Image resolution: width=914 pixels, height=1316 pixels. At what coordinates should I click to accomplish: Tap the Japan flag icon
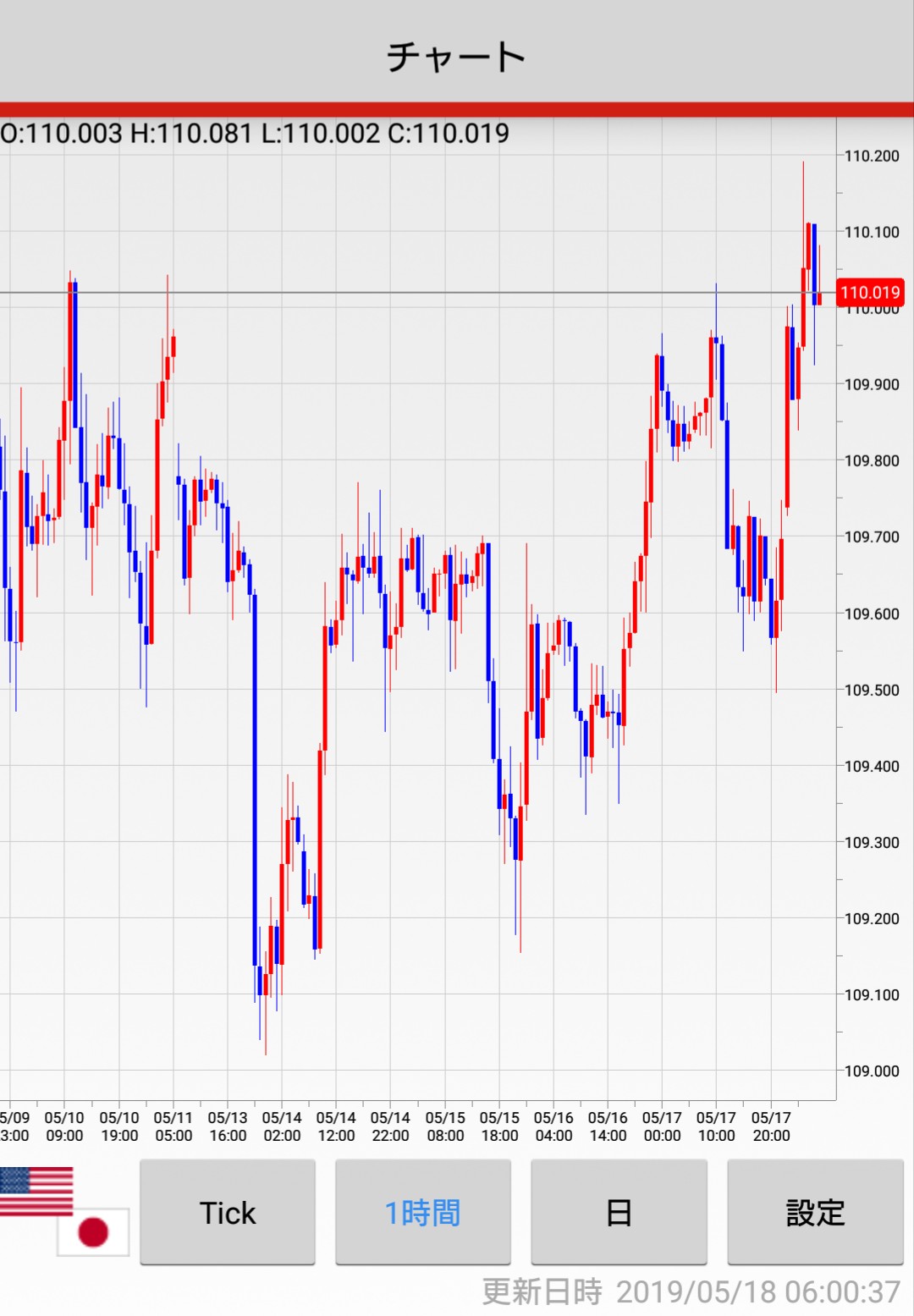point(93,1232)
